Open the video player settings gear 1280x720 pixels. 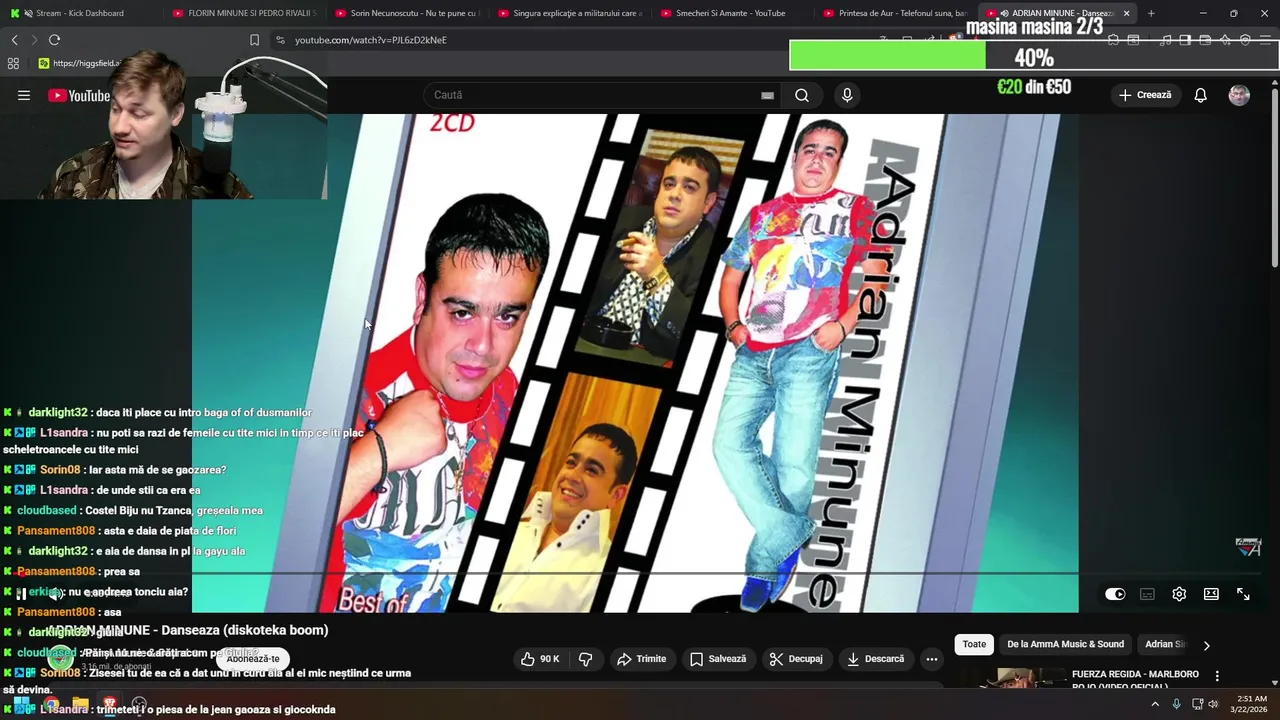click(x=1179, y=594)
